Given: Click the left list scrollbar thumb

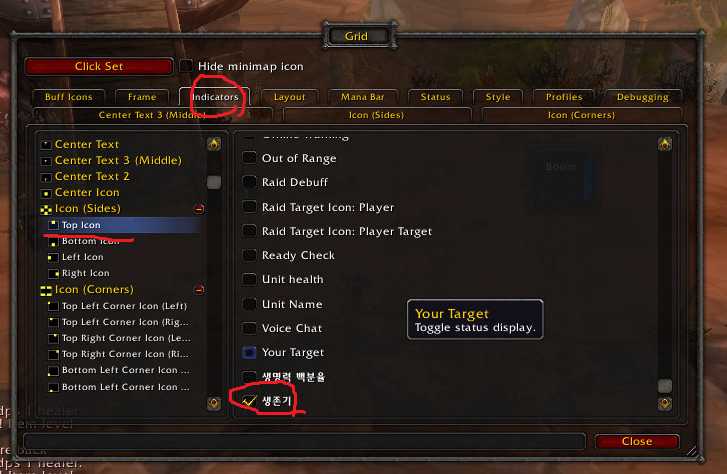Looking at the screenshot, I should (x=214, y=182).
